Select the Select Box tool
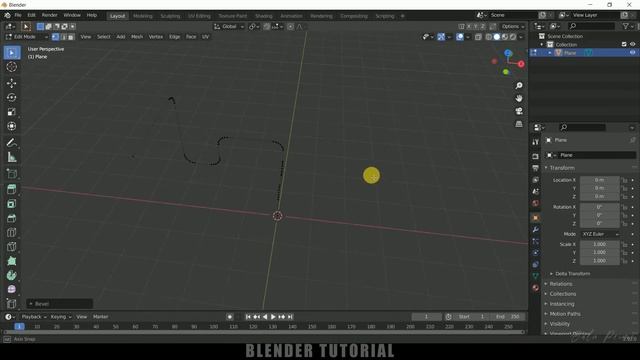Image resolution: width=640 pixels, height=360 pixels. 12,53
